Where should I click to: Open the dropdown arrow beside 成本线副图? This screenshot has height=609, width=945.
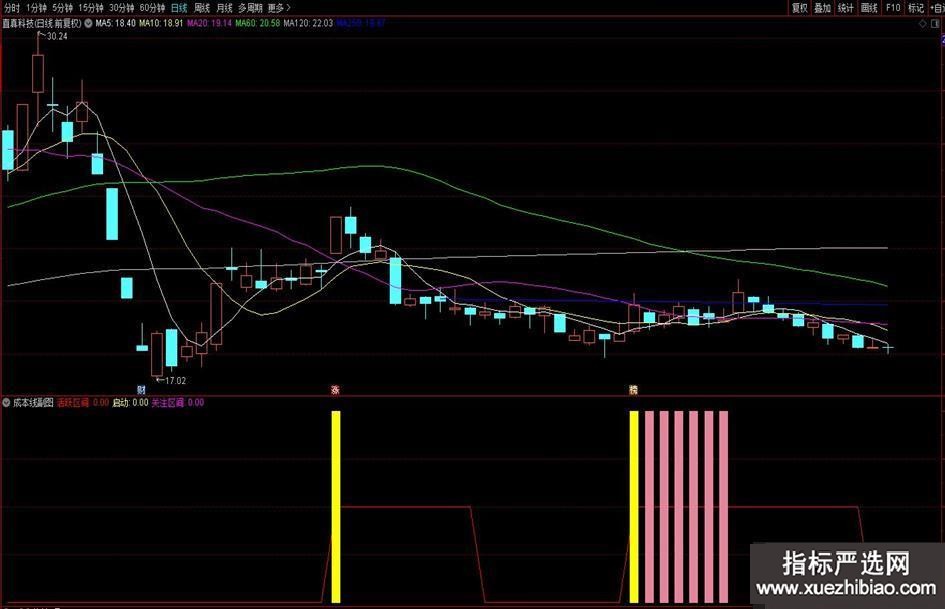click(6, 402)
